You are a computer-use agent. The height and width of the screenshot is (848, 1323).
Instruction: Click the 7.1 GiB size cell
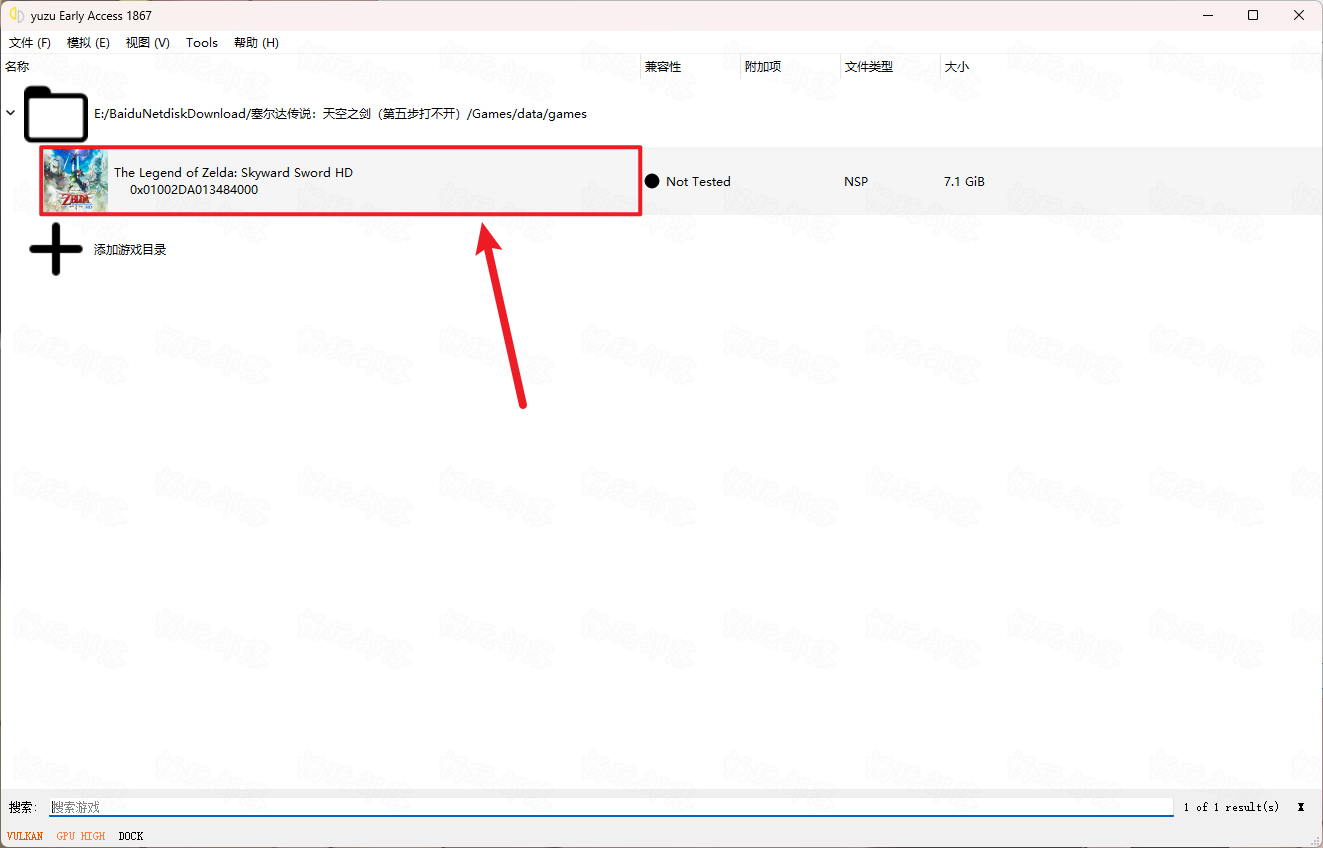964,182
